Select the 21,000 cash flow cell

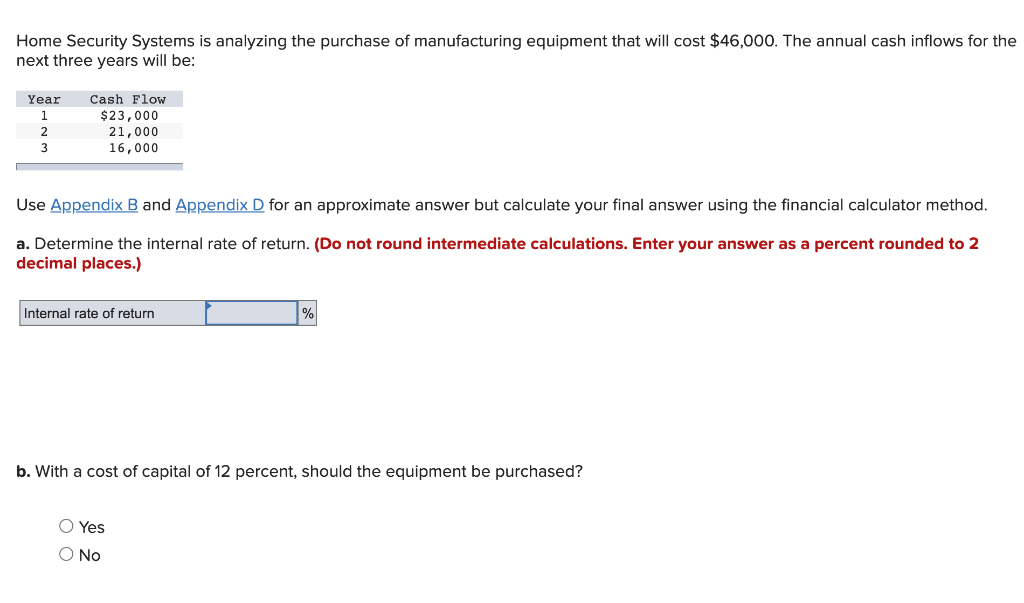click(133, 132)
